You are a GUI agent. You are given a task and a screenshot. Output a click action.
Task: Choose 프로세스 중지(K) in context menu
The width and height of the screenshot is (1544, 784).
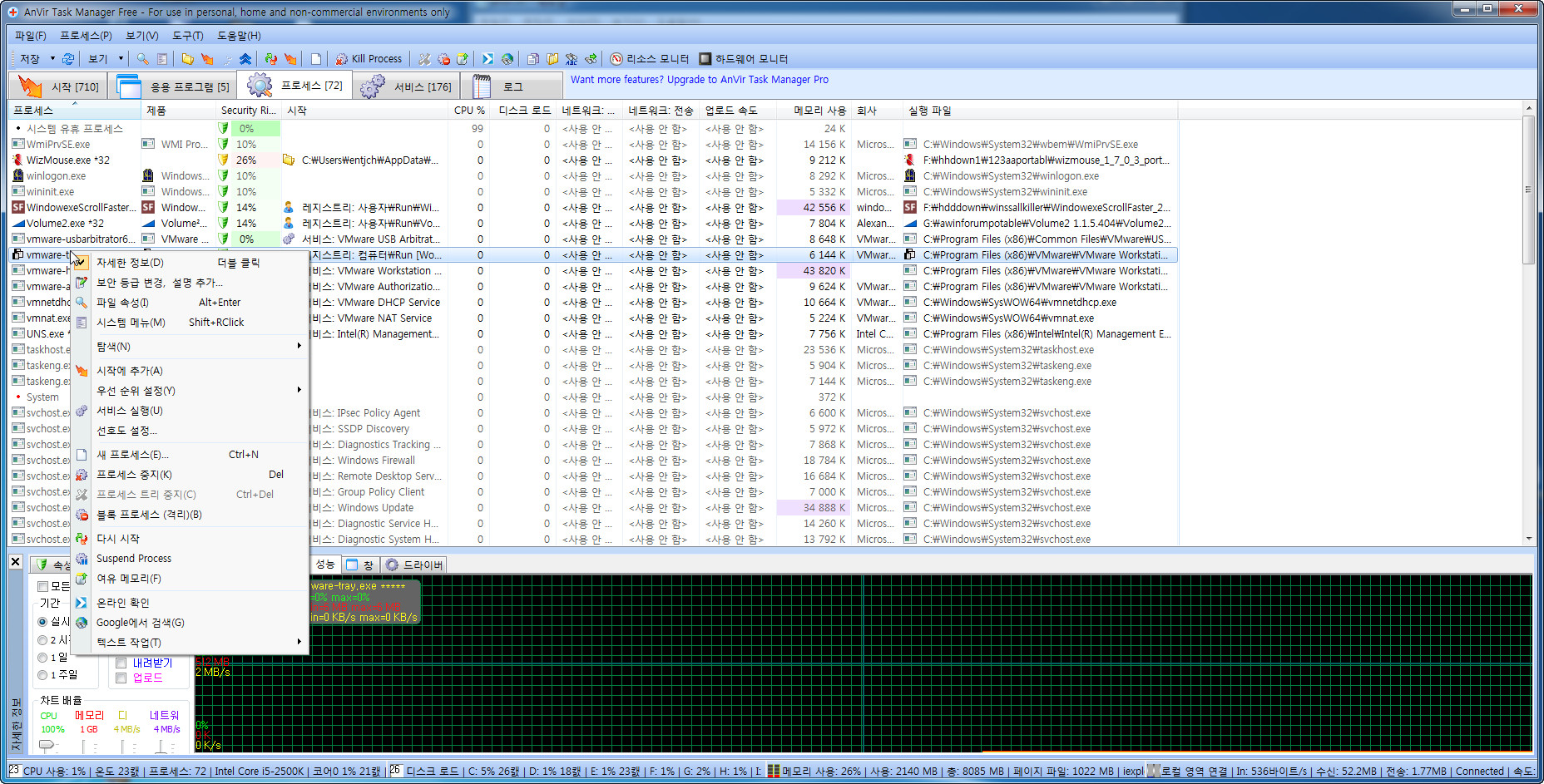pos(190,475)
